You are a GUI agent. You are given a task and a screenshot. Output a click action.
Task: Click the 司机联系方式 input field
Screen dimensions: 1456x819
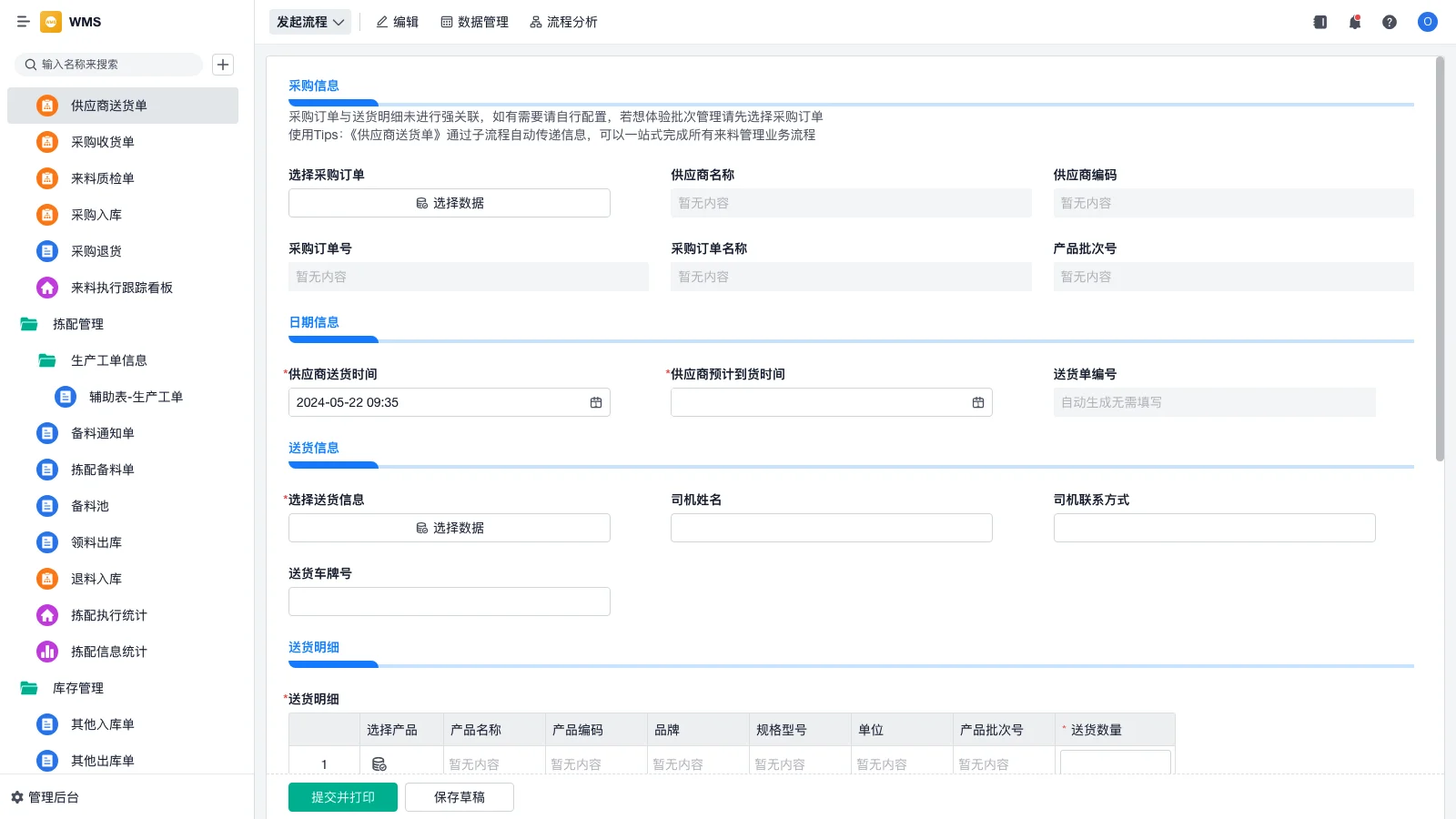1215,528
